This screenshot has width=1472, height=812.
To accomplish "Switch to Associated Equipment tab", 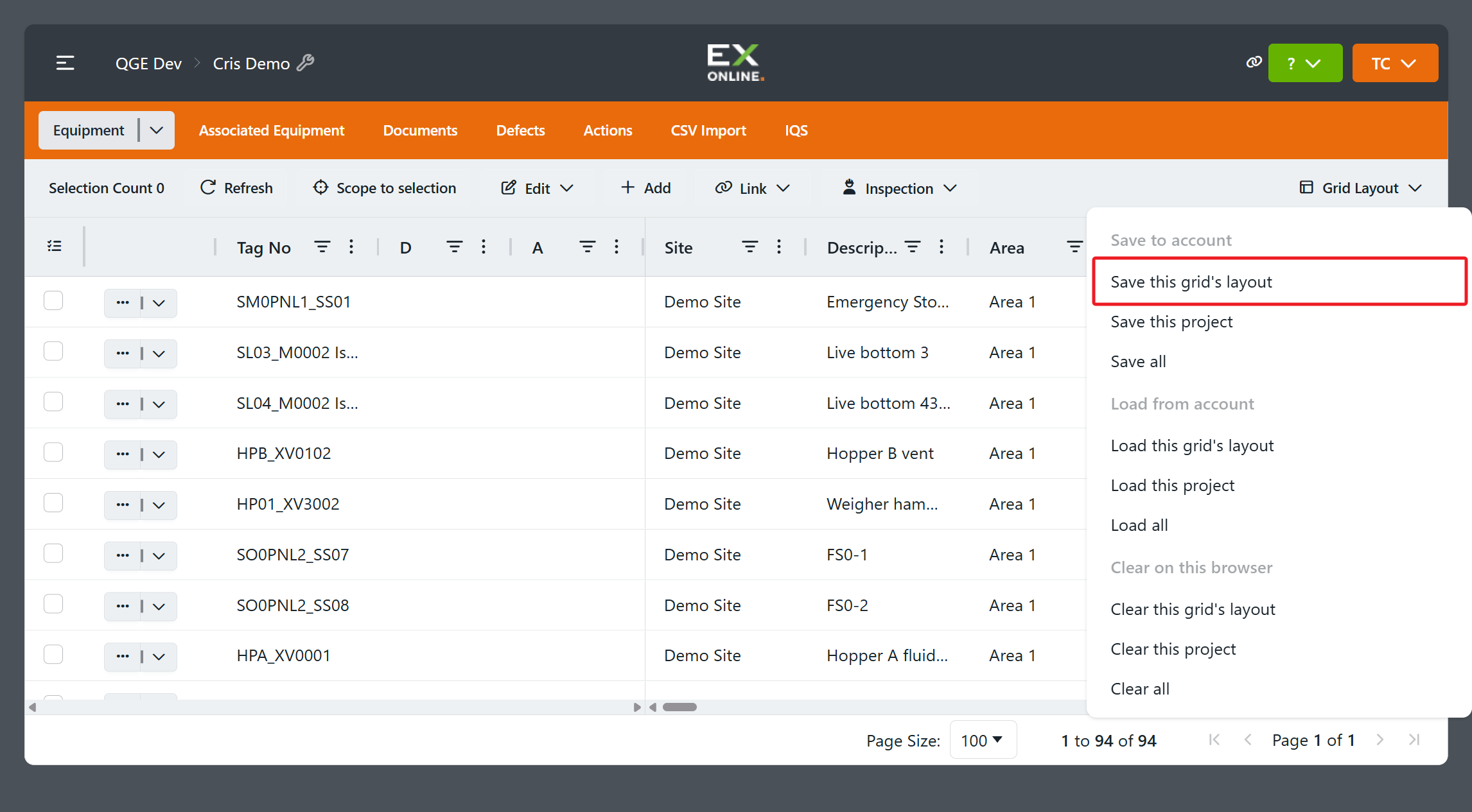I will [x=271, y=130].
